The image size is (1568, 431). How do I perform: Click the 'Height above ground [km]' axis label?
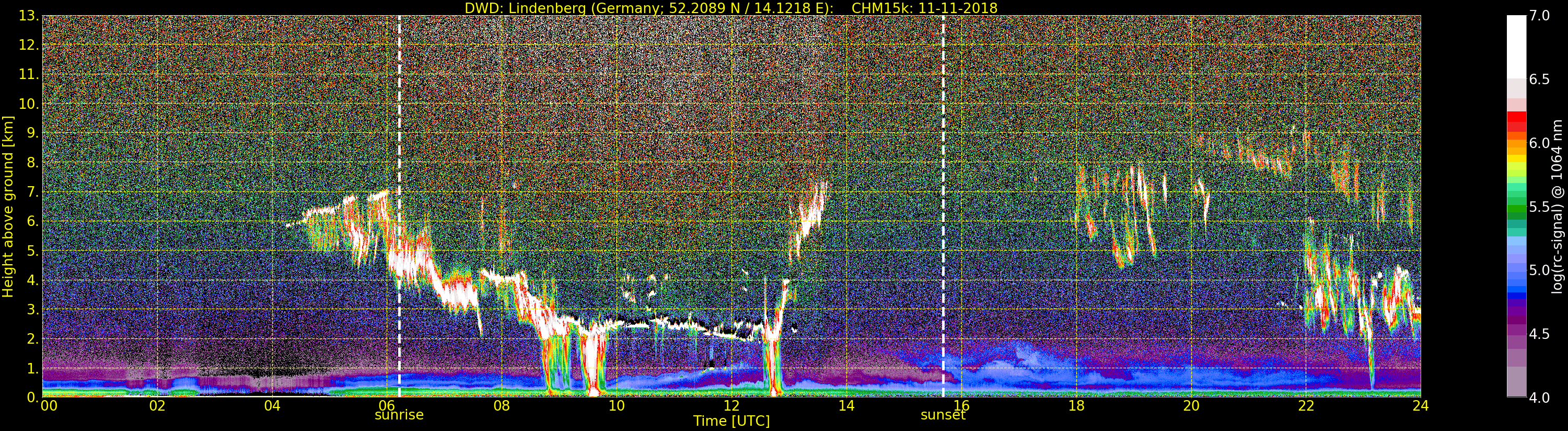[8, 207]
